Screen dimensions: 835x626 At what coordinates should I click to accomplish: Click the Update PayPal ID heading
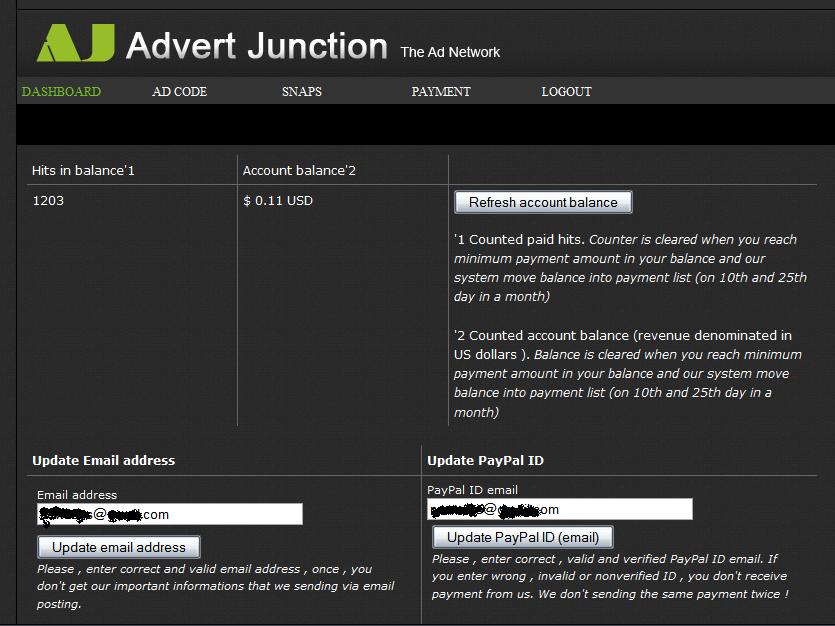tap(486, 460)
